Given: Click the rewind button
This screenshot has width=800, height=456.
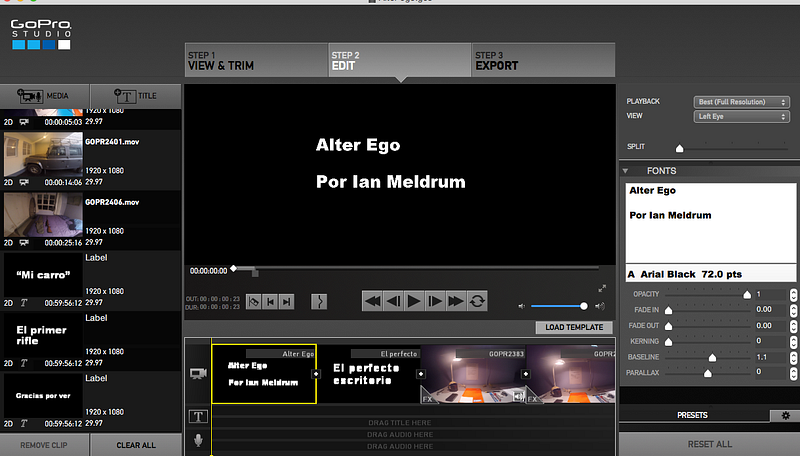Looking at the screenshot, I should click(x=372, y=301).
